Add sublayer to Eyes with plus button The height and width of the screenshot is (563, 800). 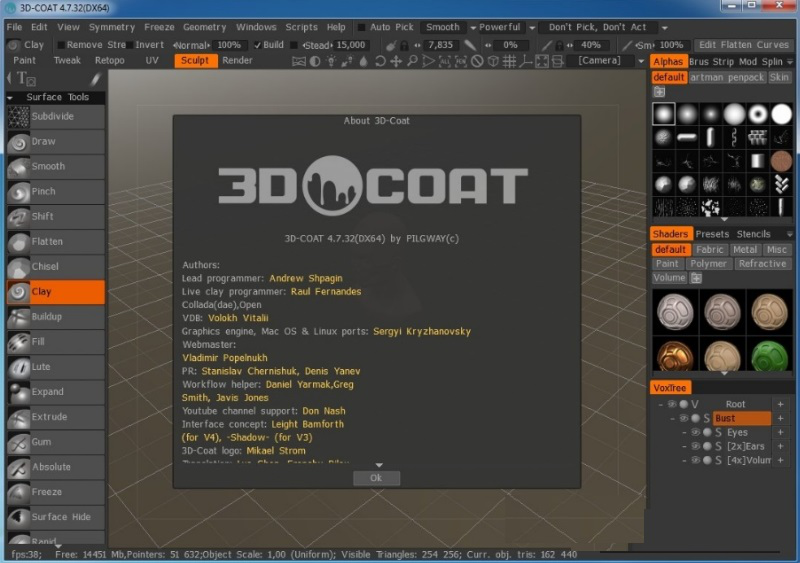(780, 432)
